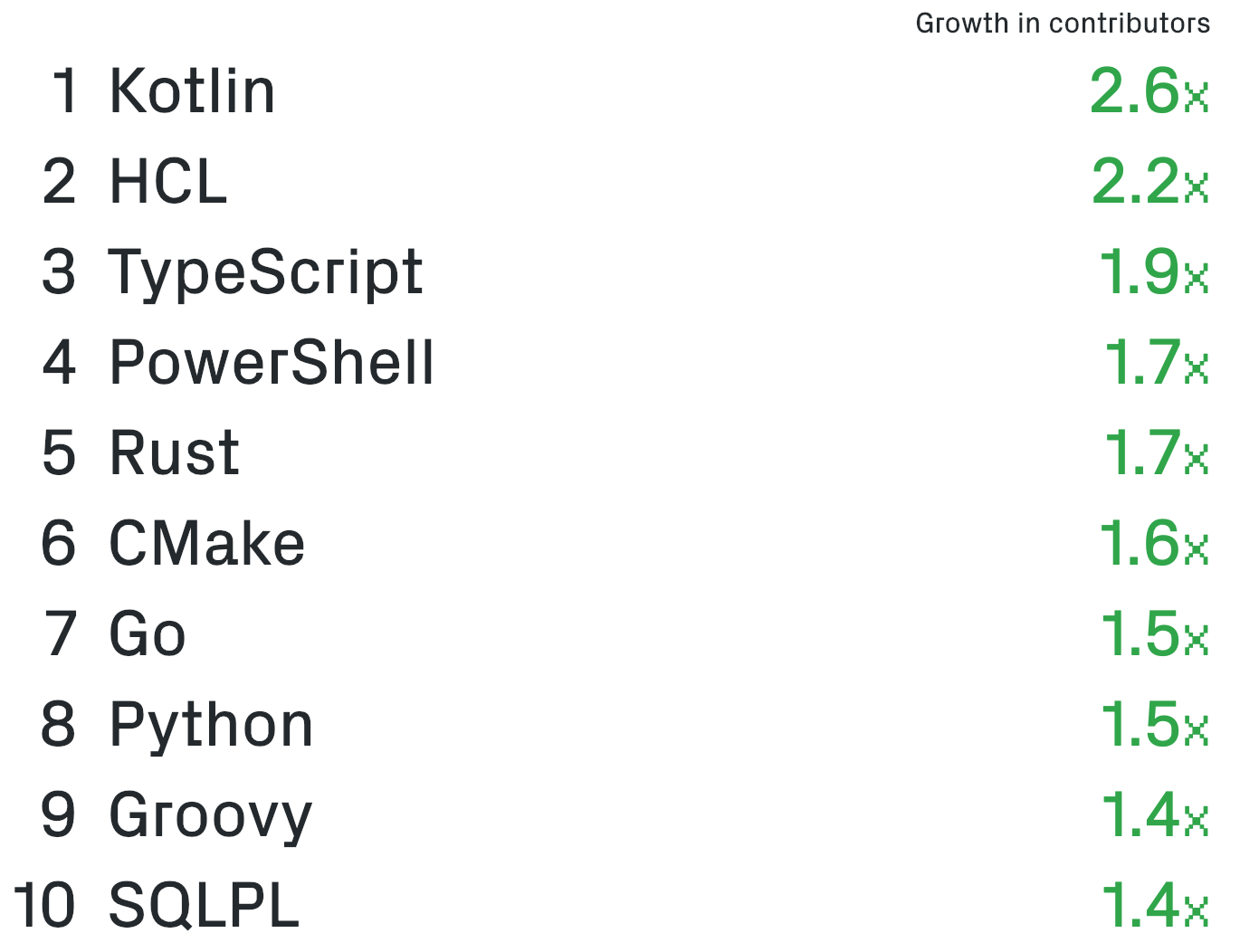Screen dimensions: 1240x952
Task: Click the Python language name
Action: tap(211, 725)
